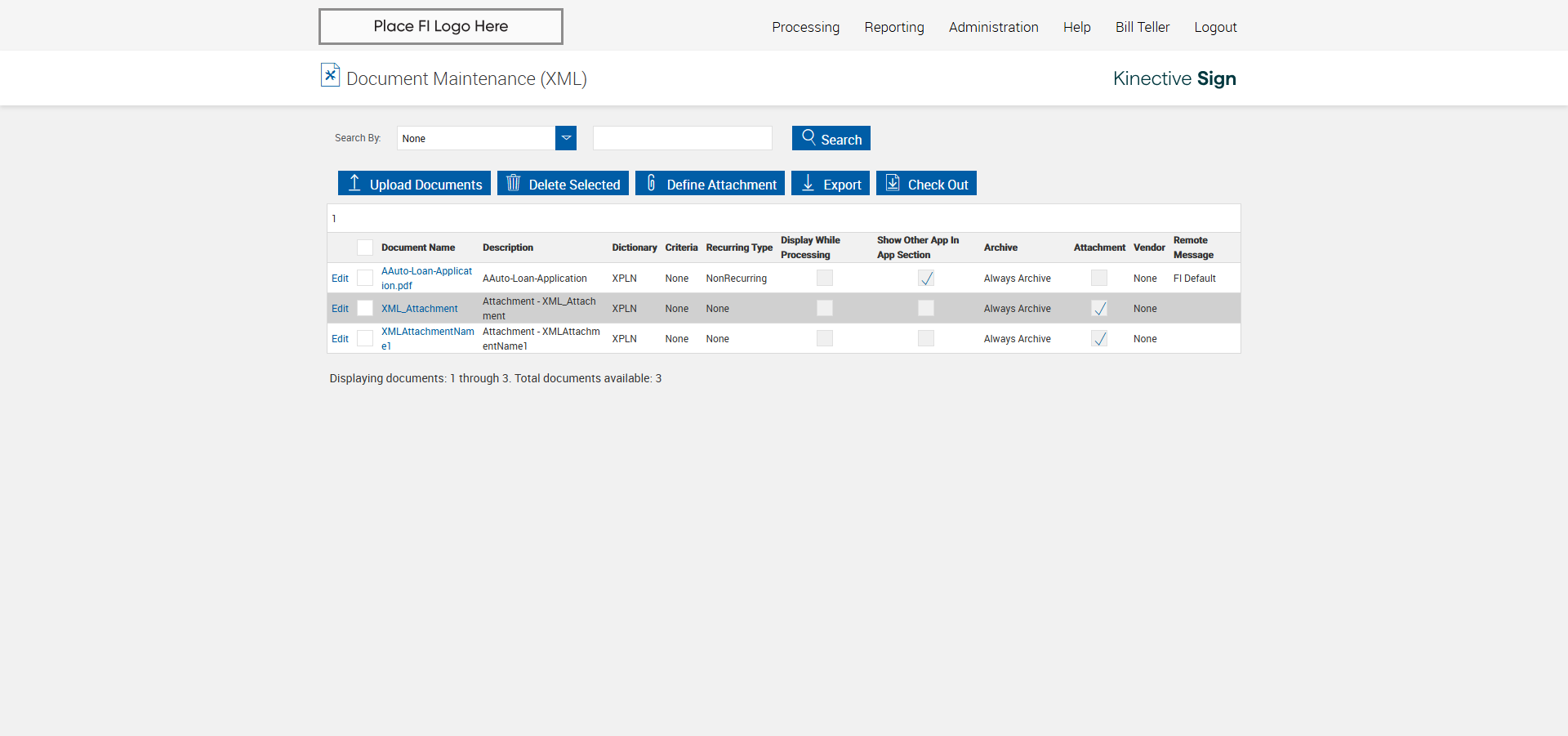Toggle Display While Processing for AAuto-Loan-Application row
Image resolution: width=1568 pixels, height=736 pixels.
click(x=825, y=278)
